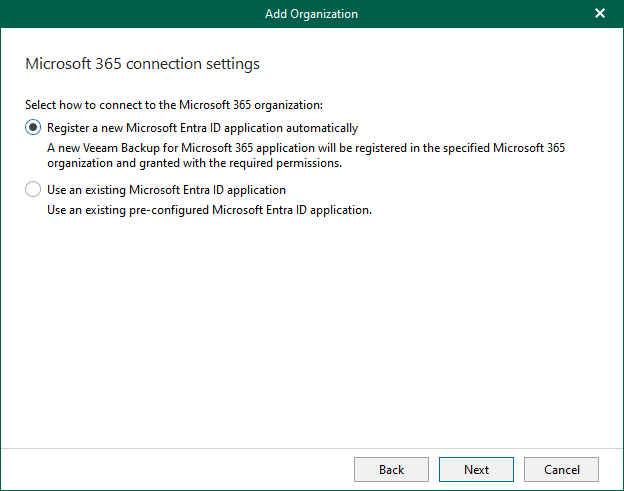Click the 'Use an existing pre-configured' description text
The height and width of the screenshot is (491, 624).
(210, 210)
